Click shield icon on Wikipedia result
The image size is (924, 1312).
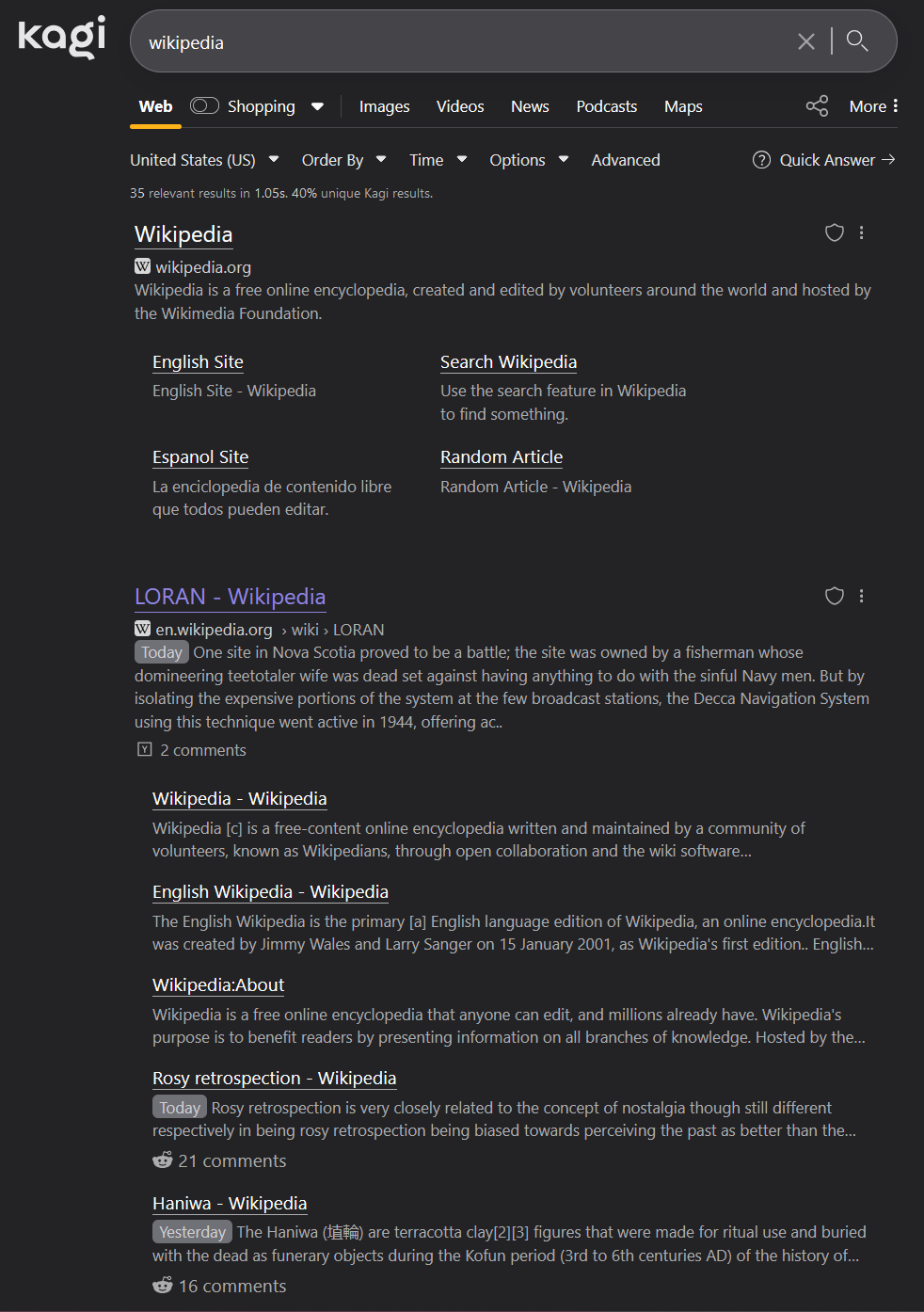(x=834, y=232)
